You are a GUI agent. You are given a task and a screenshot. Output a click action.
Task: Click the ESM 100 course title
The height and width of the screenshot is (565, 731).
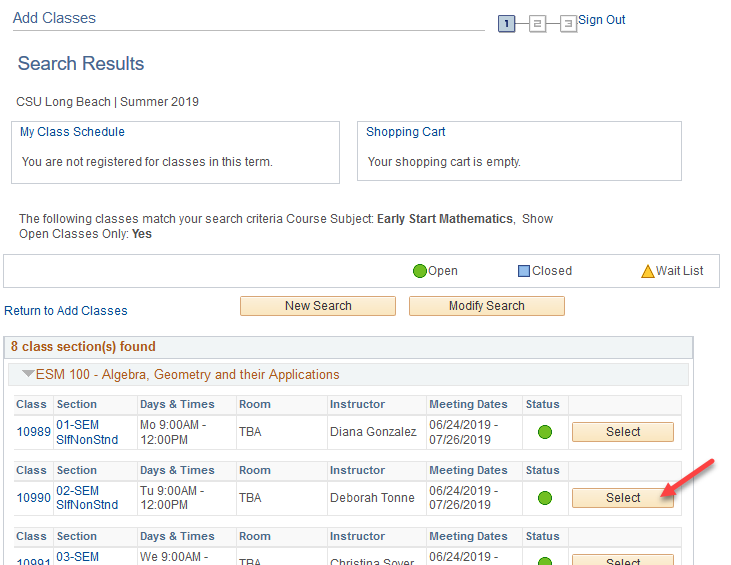(187, 374)
